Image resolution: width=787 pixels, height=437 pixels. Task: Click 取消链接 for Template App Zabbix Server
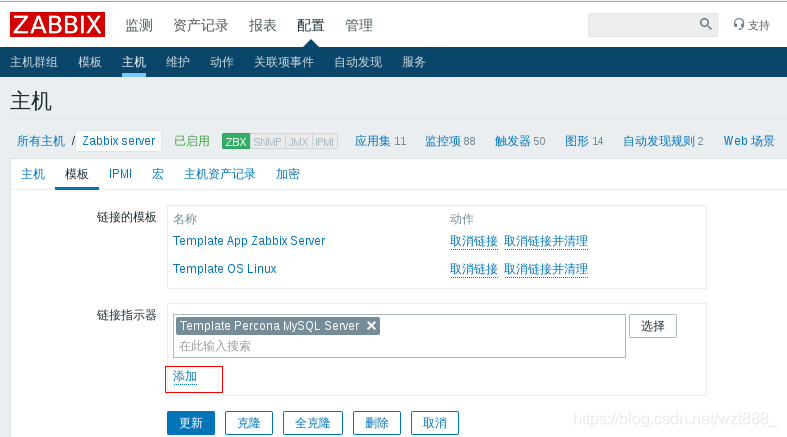474,241
